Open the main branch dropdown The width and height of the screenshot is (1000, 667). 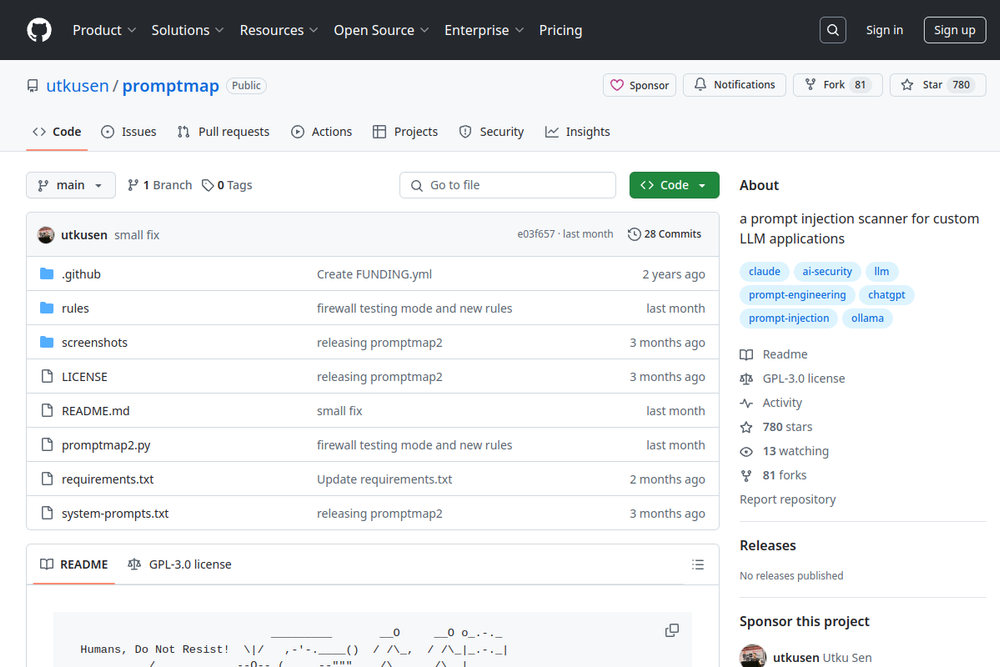coord(71,185)
